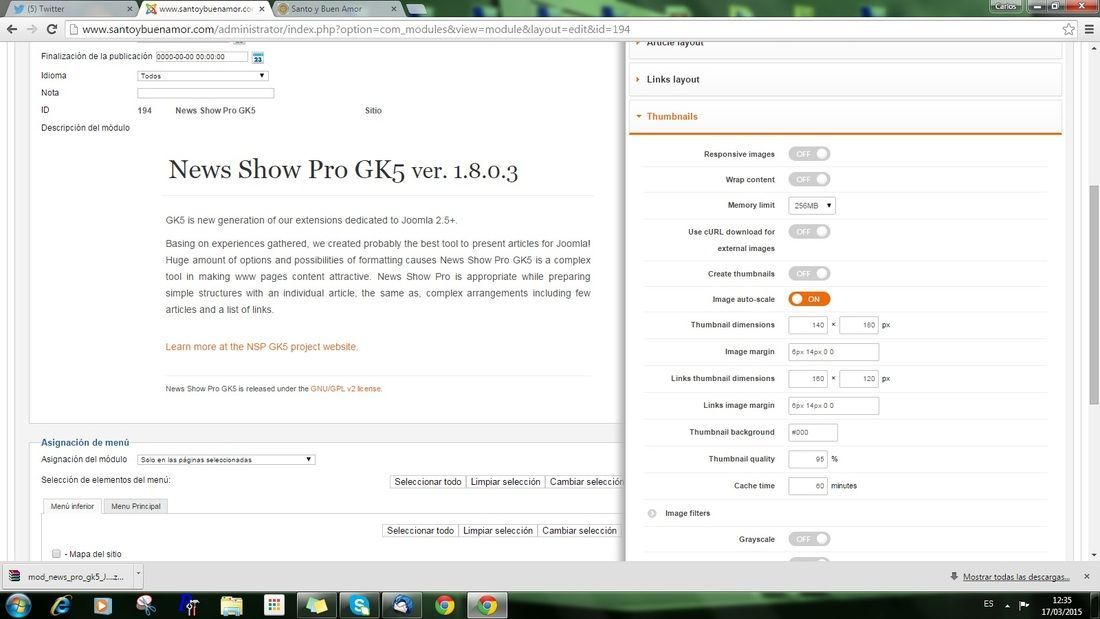Bookmark this page with the star icon
Screen dimensions: 1100x619
click(x=1068, y=29)
